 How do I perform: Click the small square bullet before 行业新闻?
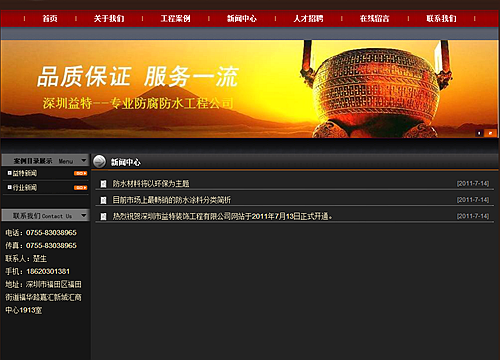[x=10, y=187]
